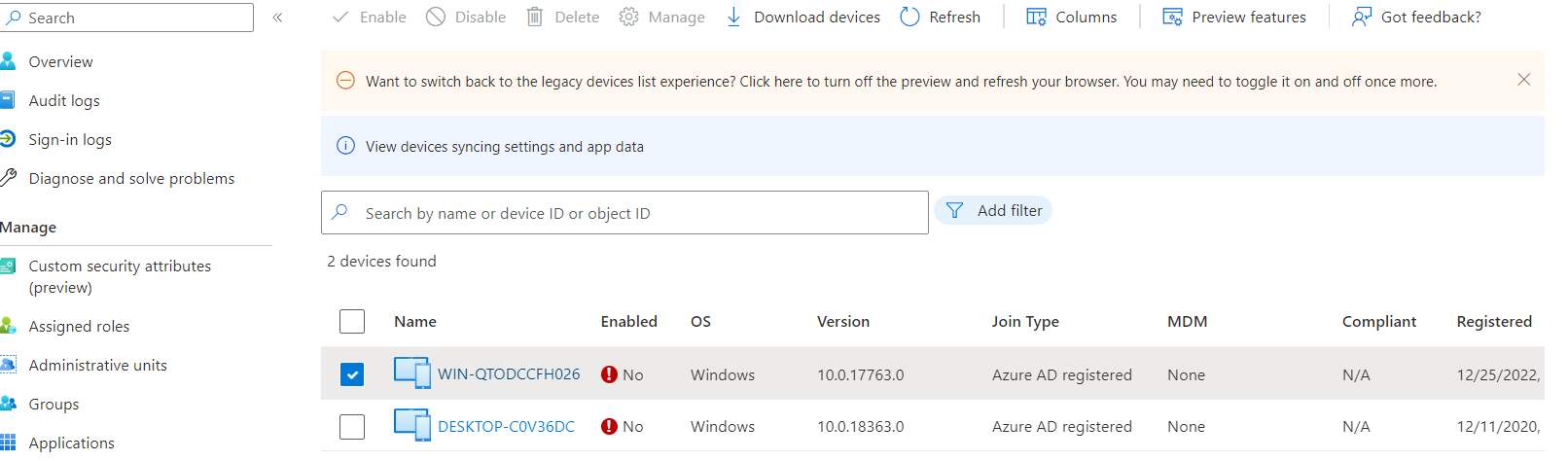This screenshot has width=1568, height=461.
Task: Sort by the MDM column header
Action: tap(1187, 321)
